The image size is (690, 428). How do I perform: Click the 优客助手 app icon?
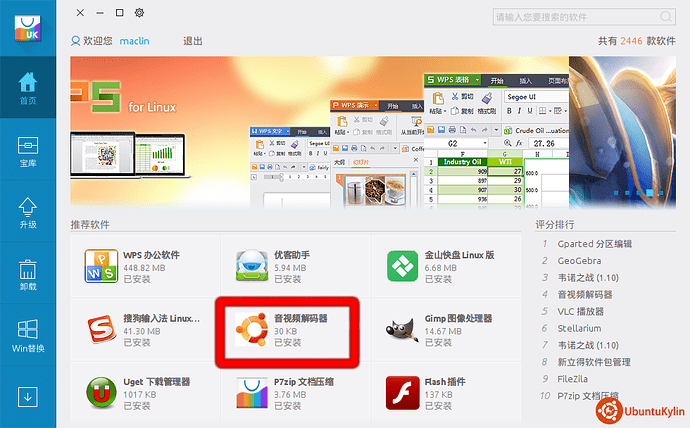[x=252, y=266]
